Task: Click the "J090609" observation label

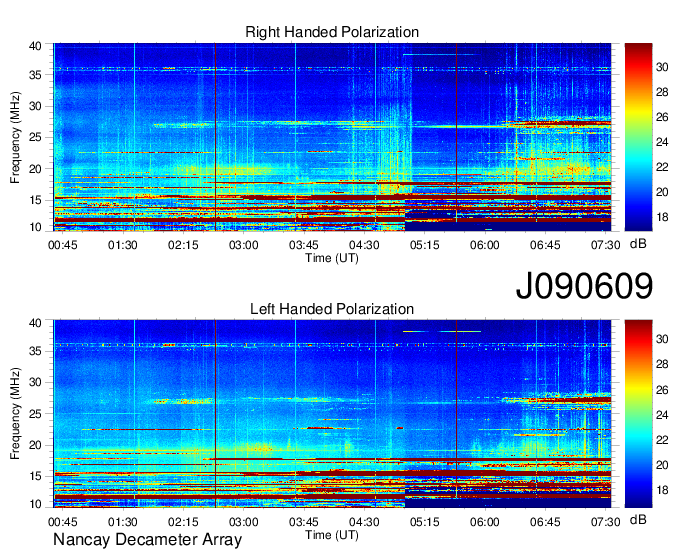Action: [x=584, y=286]
